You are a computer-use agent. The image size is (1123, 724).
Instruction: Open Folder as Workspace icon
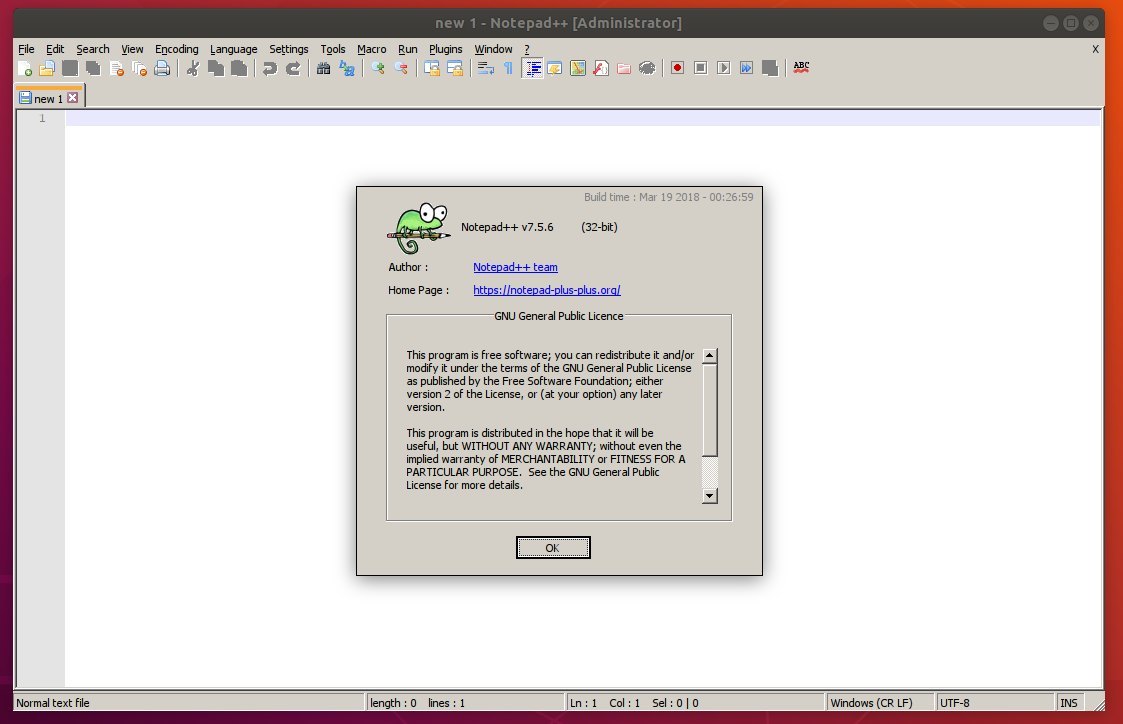coord(624,68)
